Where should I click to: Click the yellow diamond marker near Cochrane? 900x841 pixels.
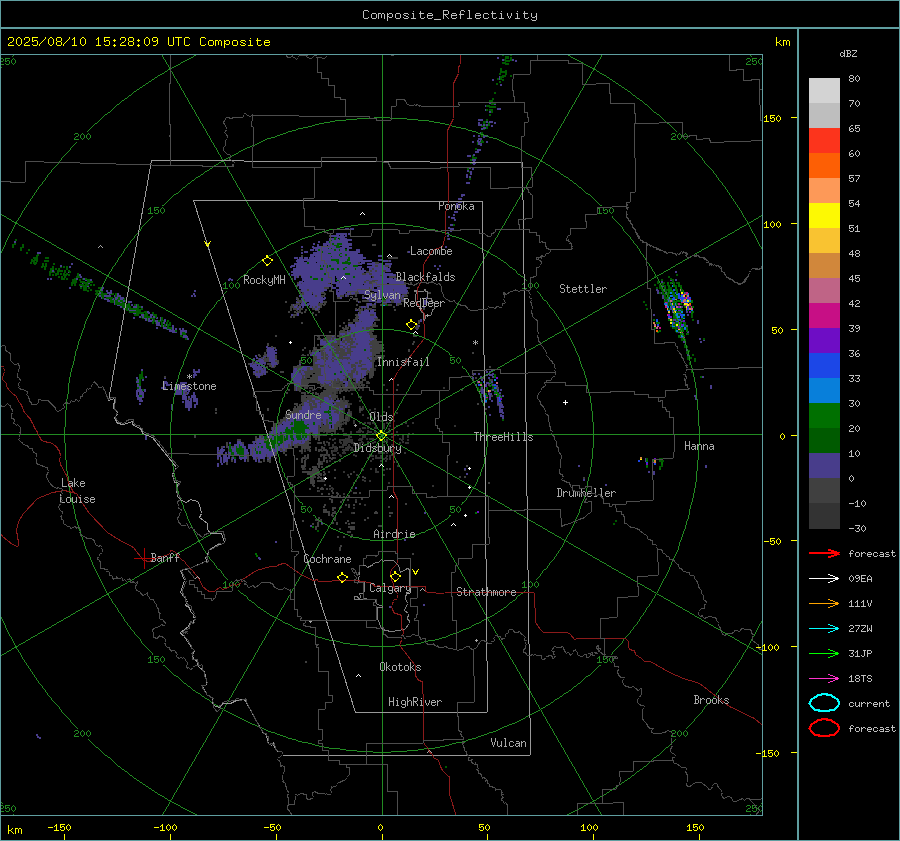343,577
